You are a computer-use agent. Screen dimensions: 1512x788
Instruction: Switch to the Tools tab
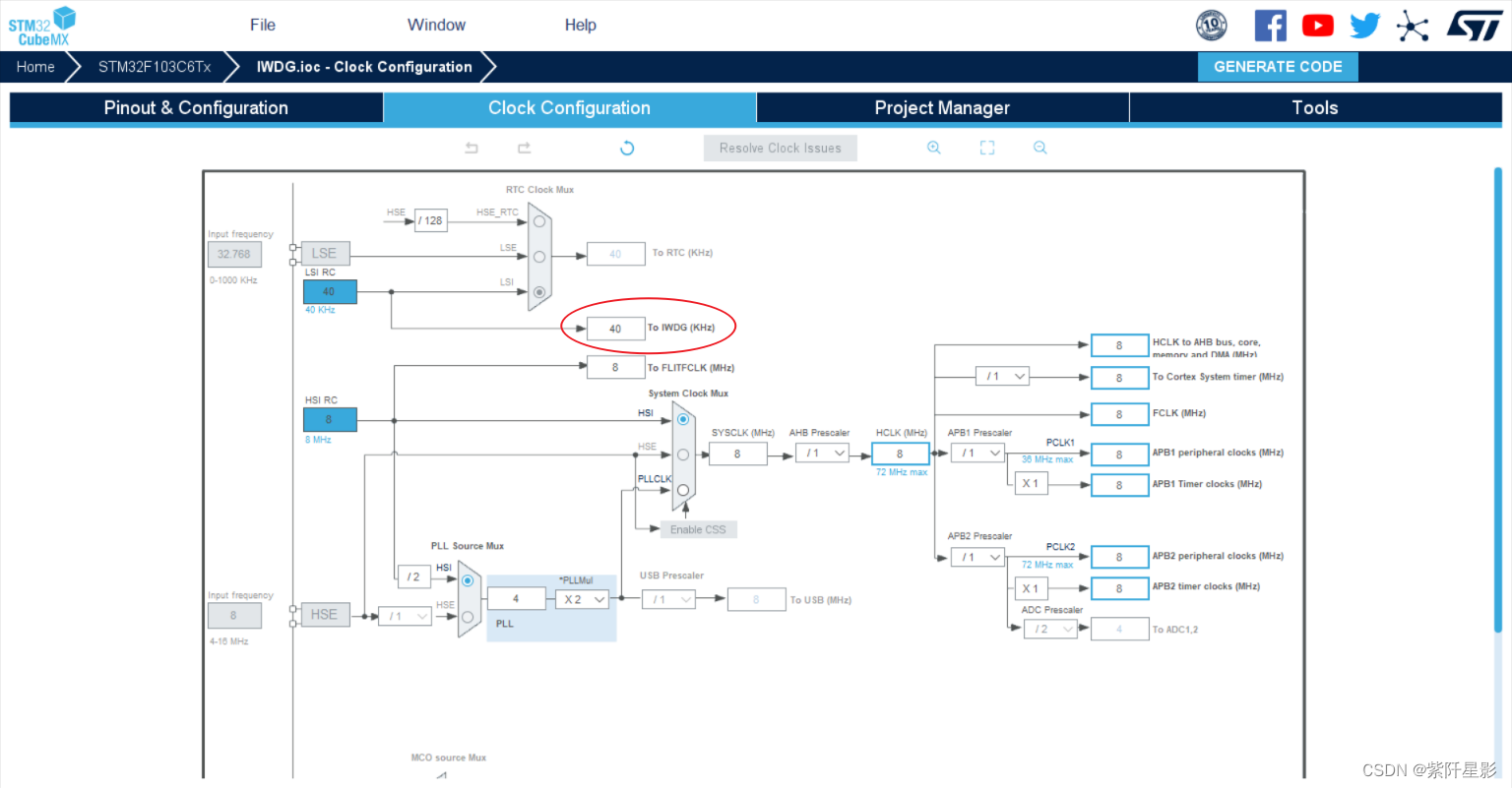(1315, 108)
